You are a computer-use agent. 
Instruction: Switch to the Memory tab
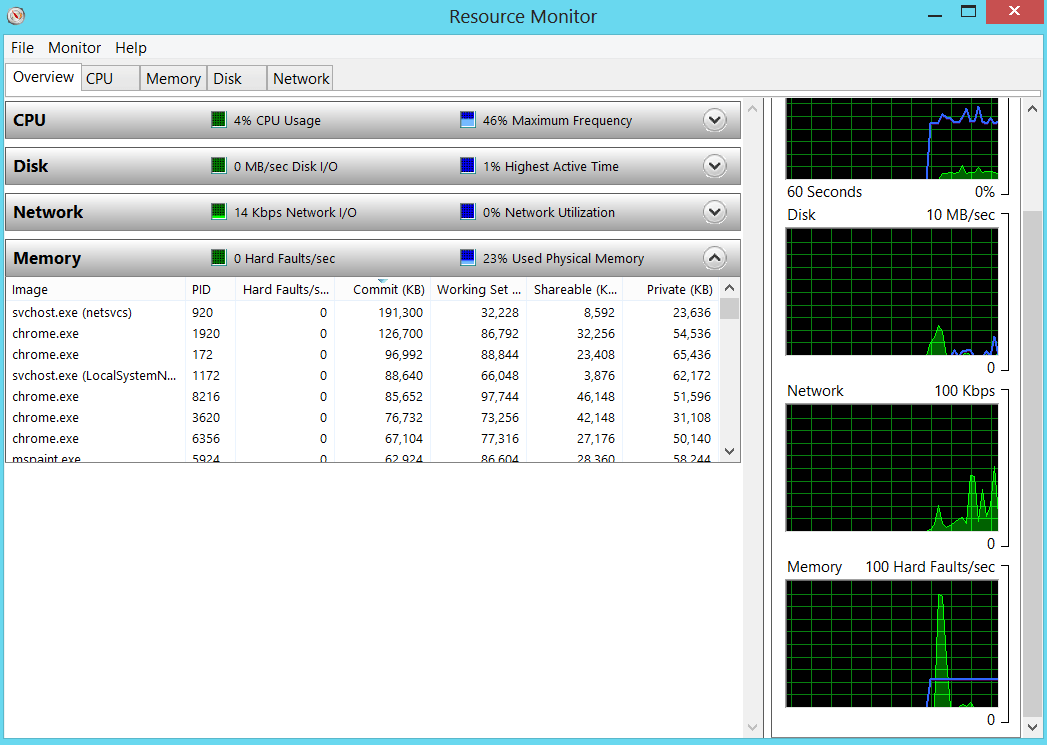173,79
